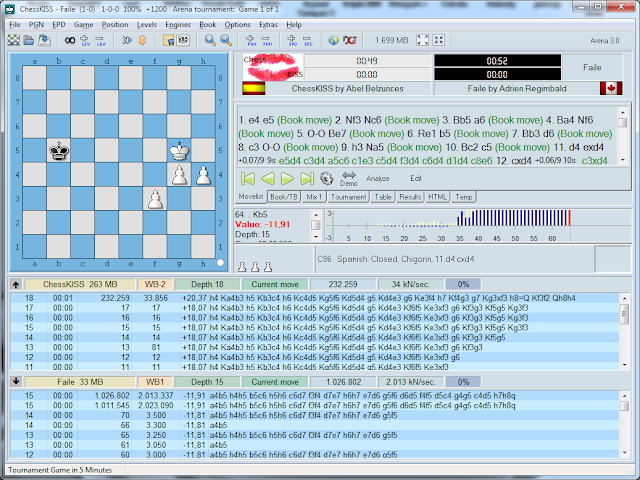640x480 pixels.
Task: Click the ChessKISS lips logo
Action: [273, 67]
